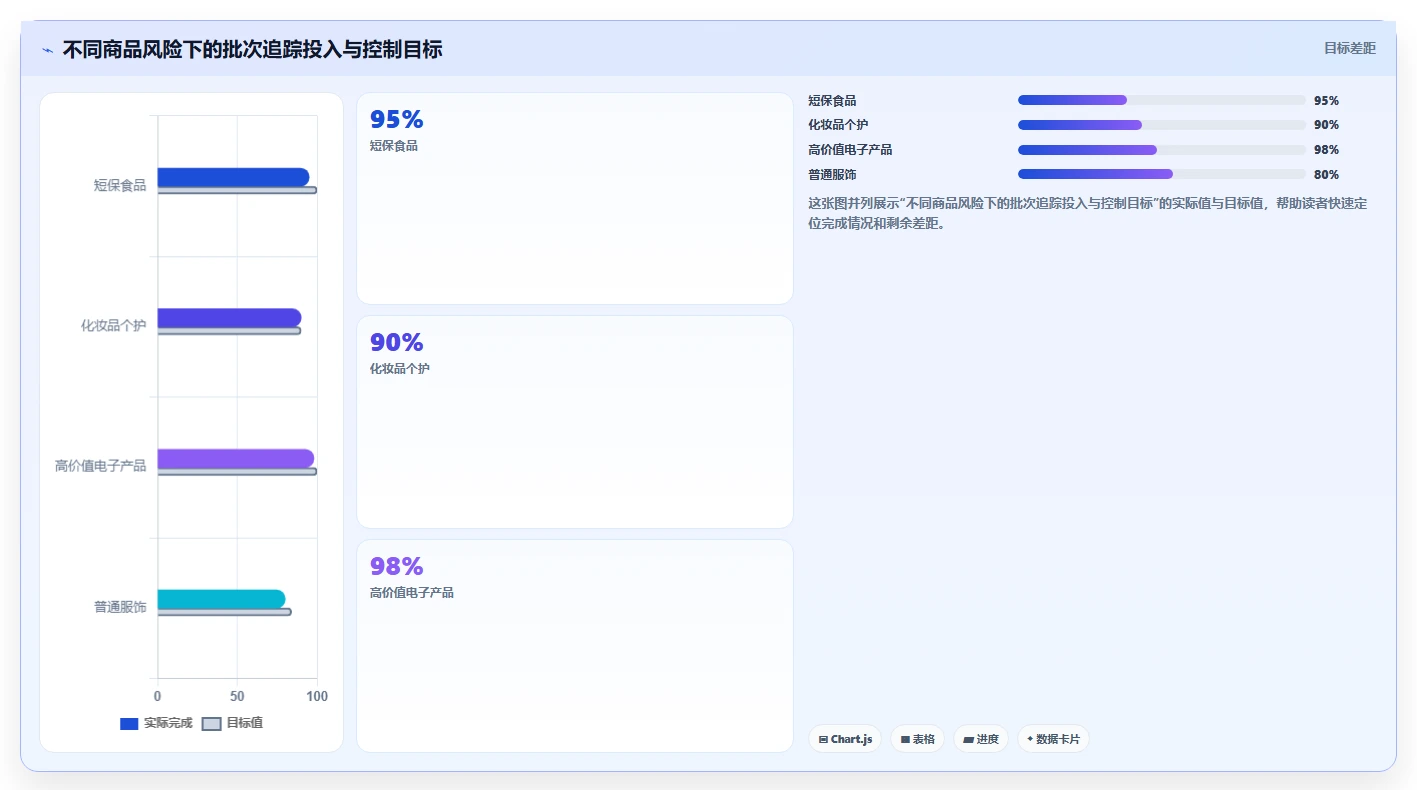
Task: Click the page title 不同商品风险下的批次追踪投入与控制目标
Action: point(252,49)
